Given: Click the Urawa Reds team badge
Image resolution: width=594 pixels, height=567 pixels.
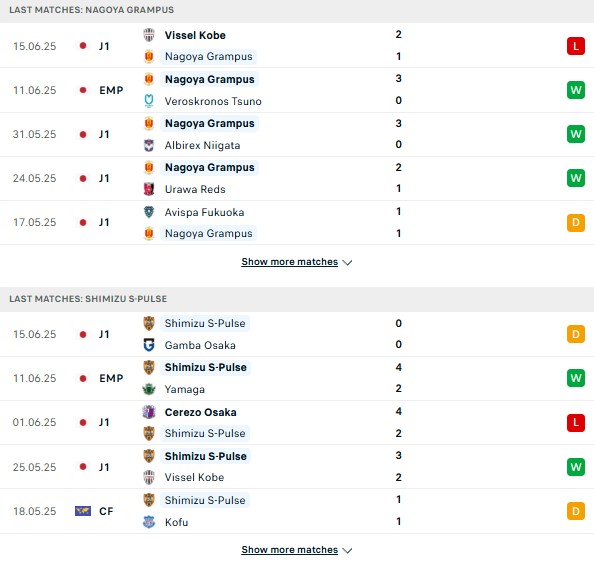Looking at the screenshot, I should coord(149,189).
